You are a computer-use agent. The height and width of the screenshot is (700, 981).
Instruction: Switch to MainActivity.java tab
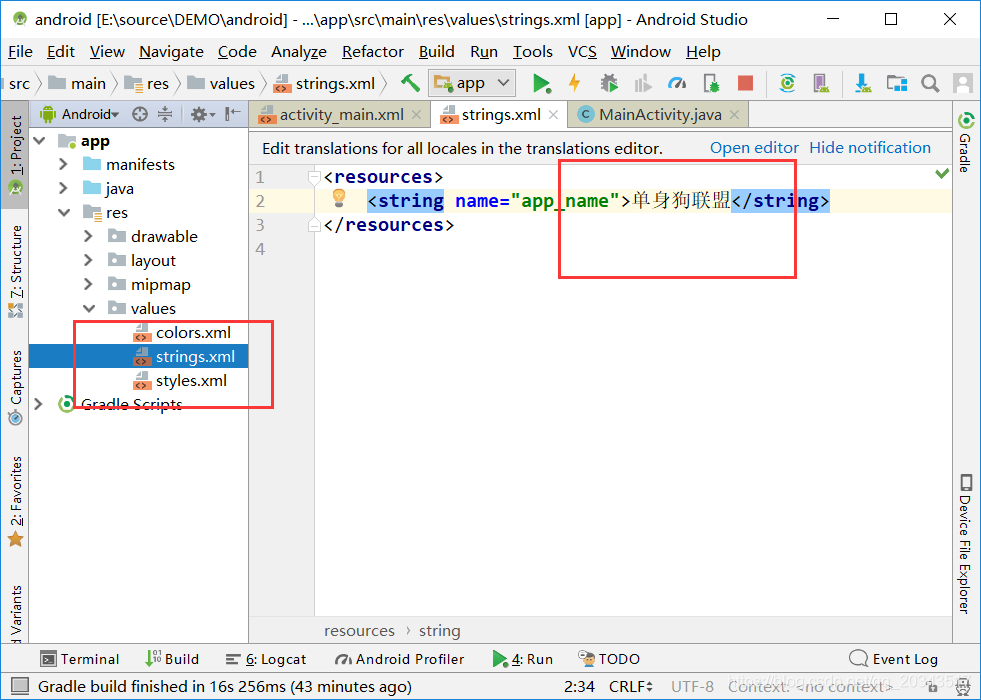pyautogui.click(x=660, y=115)
